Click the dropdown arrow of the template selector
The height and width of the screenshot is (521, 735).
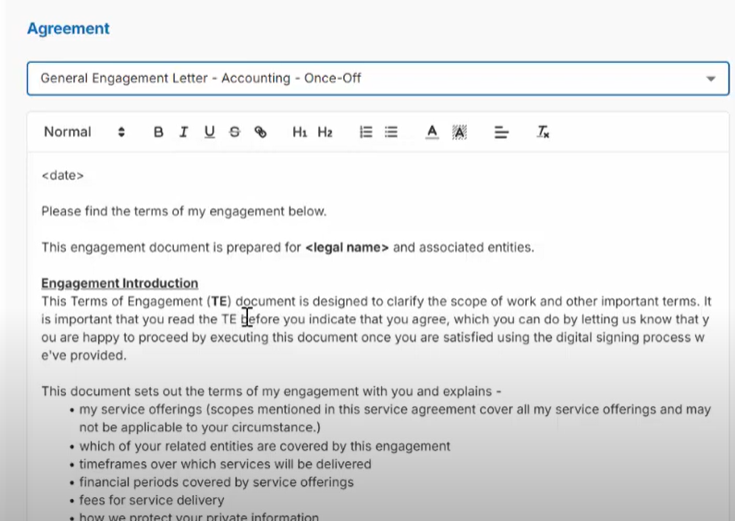click(711, 79)
